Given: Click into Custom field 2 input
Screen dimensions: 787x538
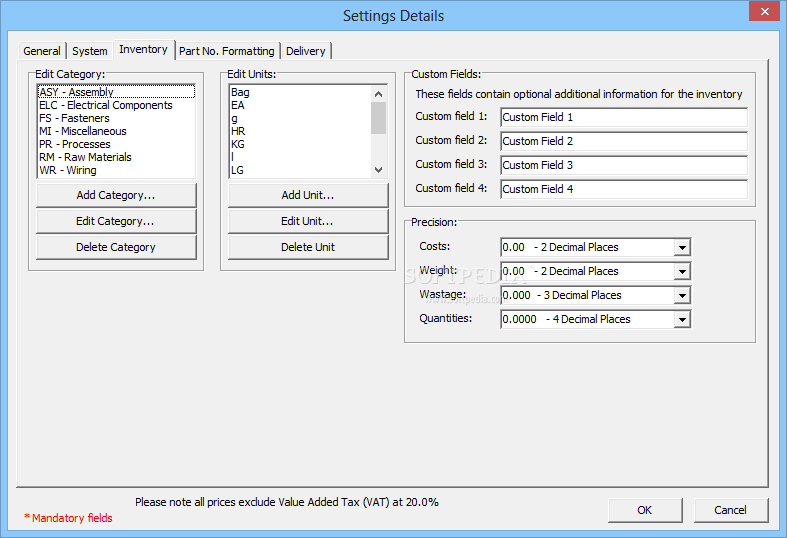Looking at the screenshot, I should click(624, 141).
